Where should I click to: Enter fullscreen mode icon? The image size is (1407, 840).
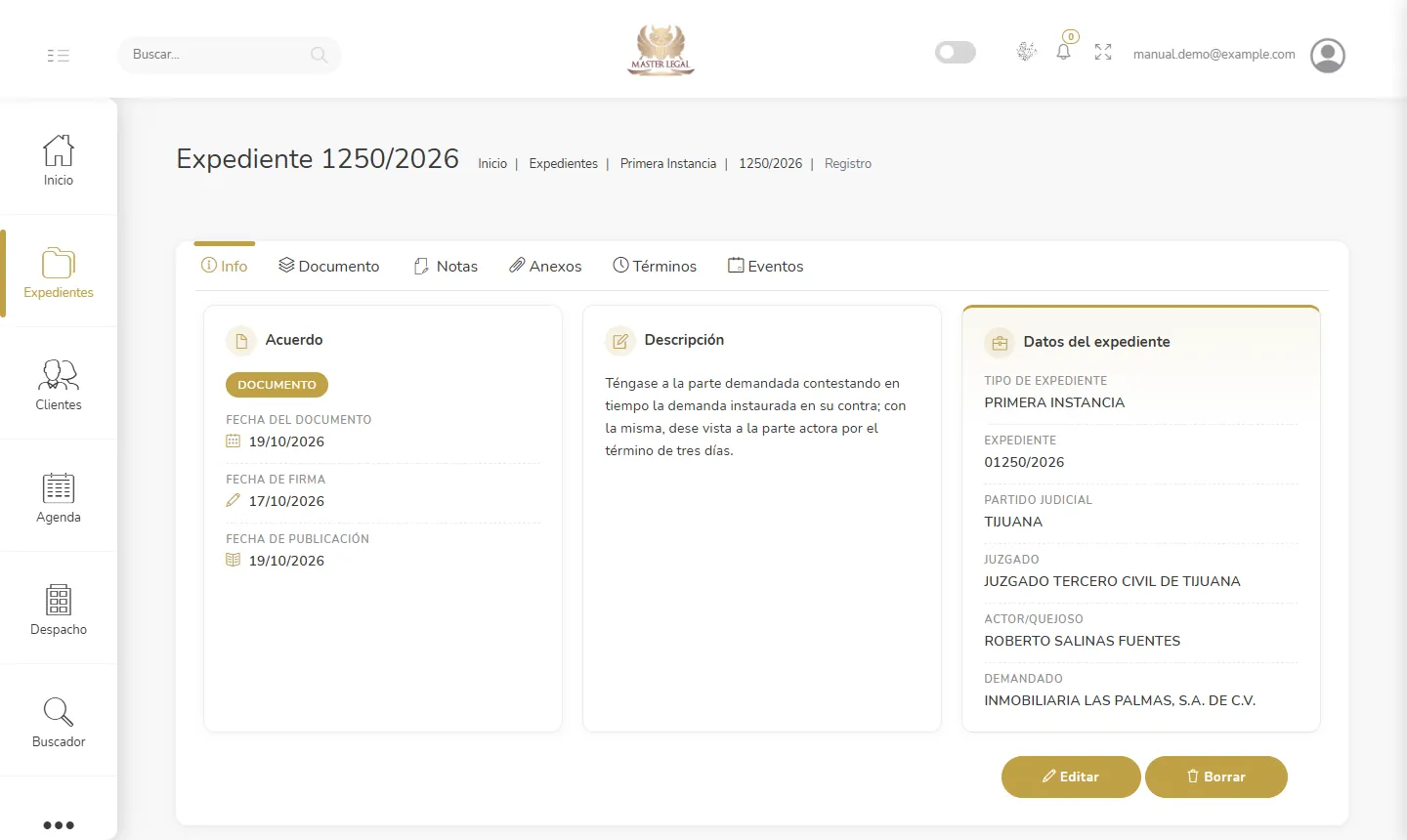tap(1103, 53)
